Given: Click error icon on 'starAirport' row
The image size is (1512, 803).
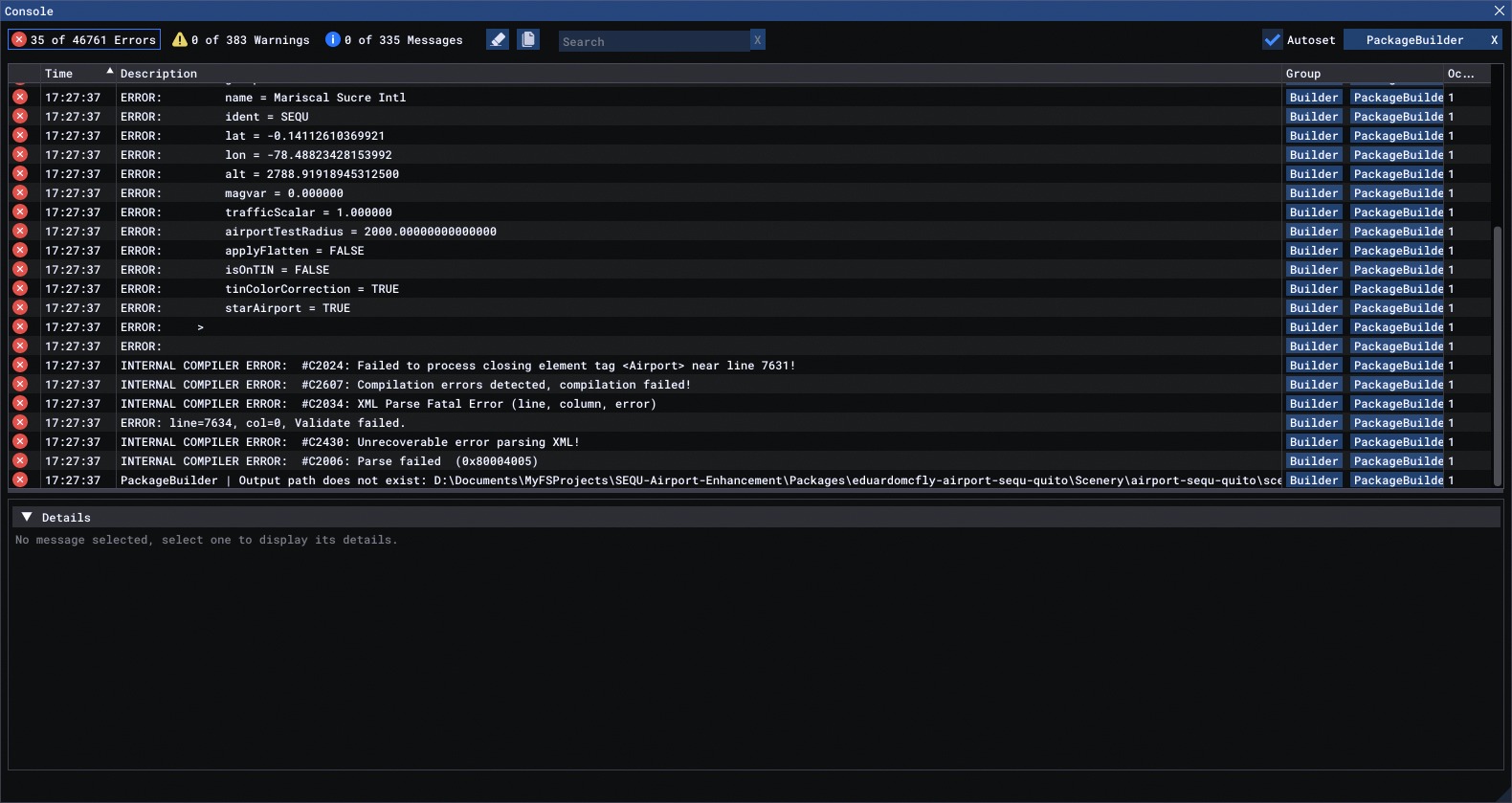Looking at the screenshot, I should (20, 307).
